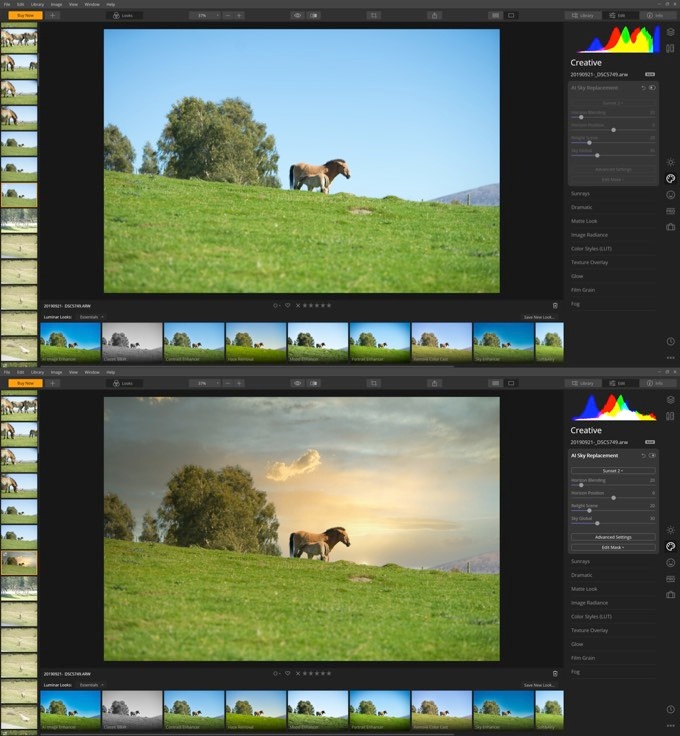
Task: Select Portrait face icon in top window
Action: point(670,194)
